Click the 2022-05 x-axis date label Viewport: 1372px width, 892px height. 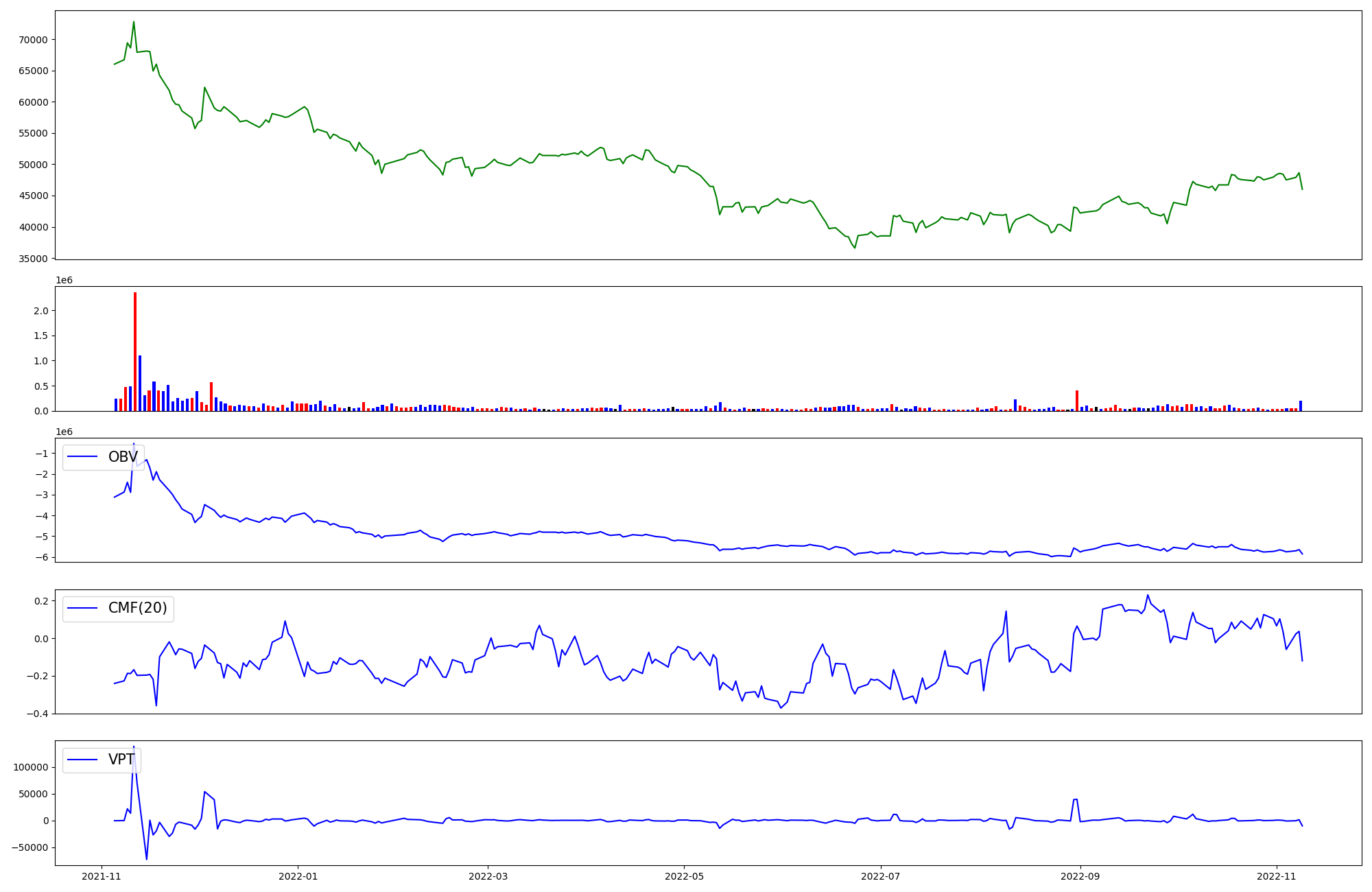684,876
